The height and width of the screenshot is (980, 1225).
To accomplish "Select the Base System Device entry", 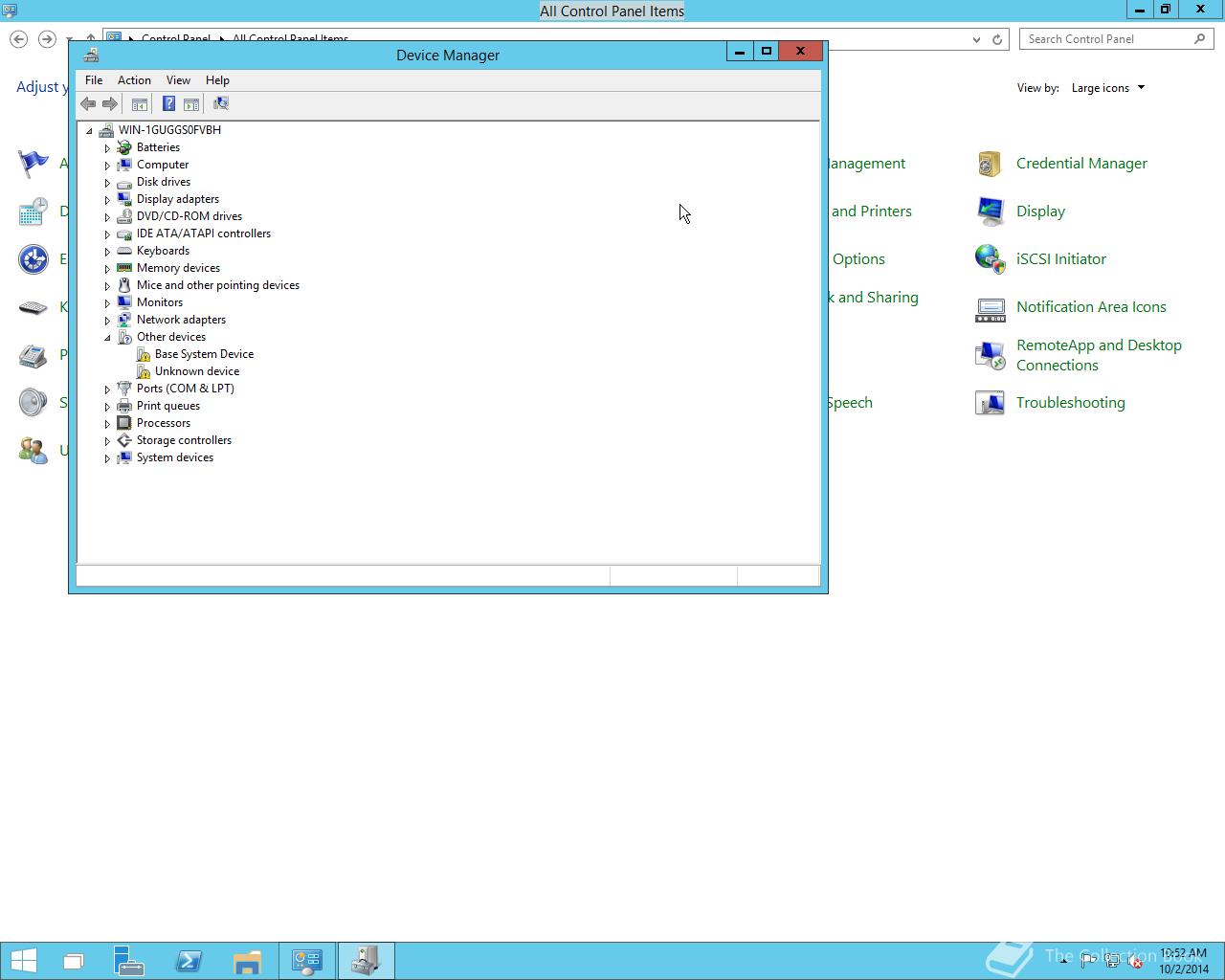I will tap(204, 354).
